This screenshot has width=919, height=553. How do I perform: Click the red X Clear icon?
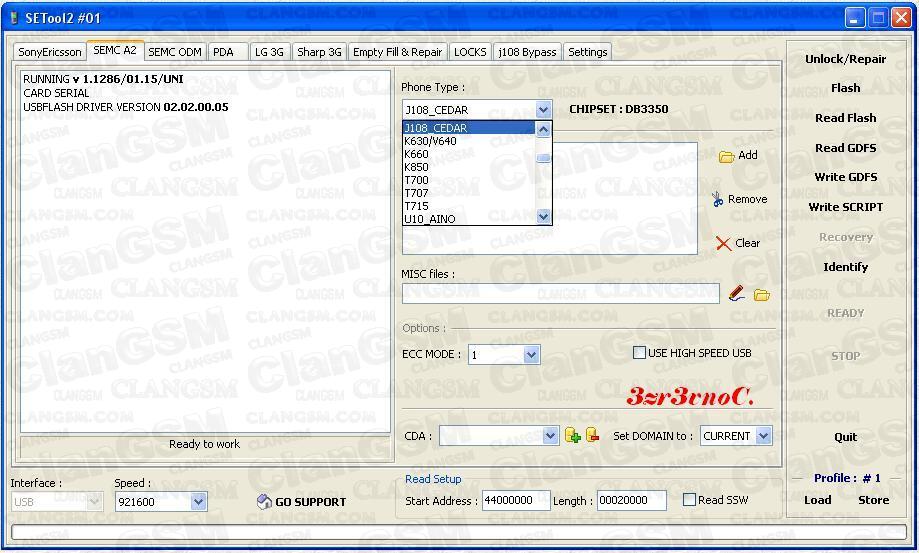pyautogui.click(x=723, y=244)
